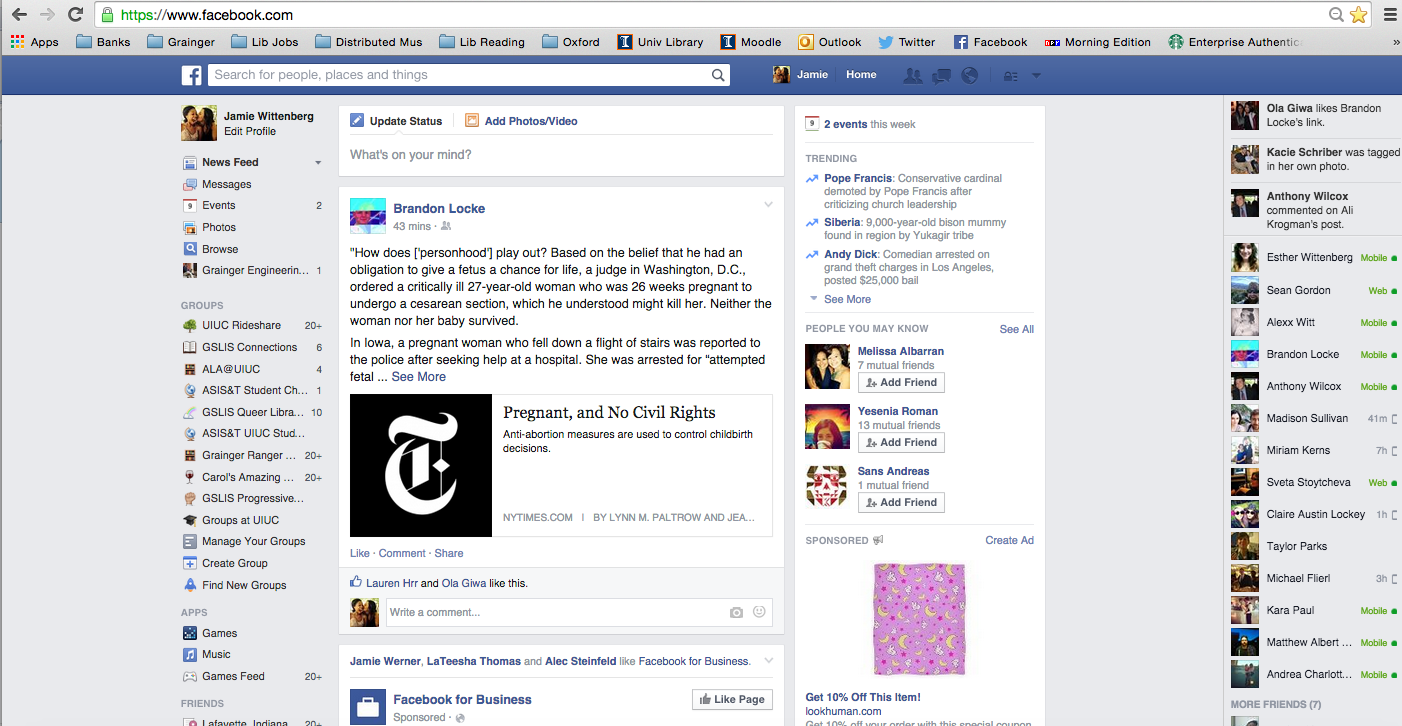The image size is (1402, 726).
Task: Click Chrome bookmark star icon
Action: point(1358,14)
